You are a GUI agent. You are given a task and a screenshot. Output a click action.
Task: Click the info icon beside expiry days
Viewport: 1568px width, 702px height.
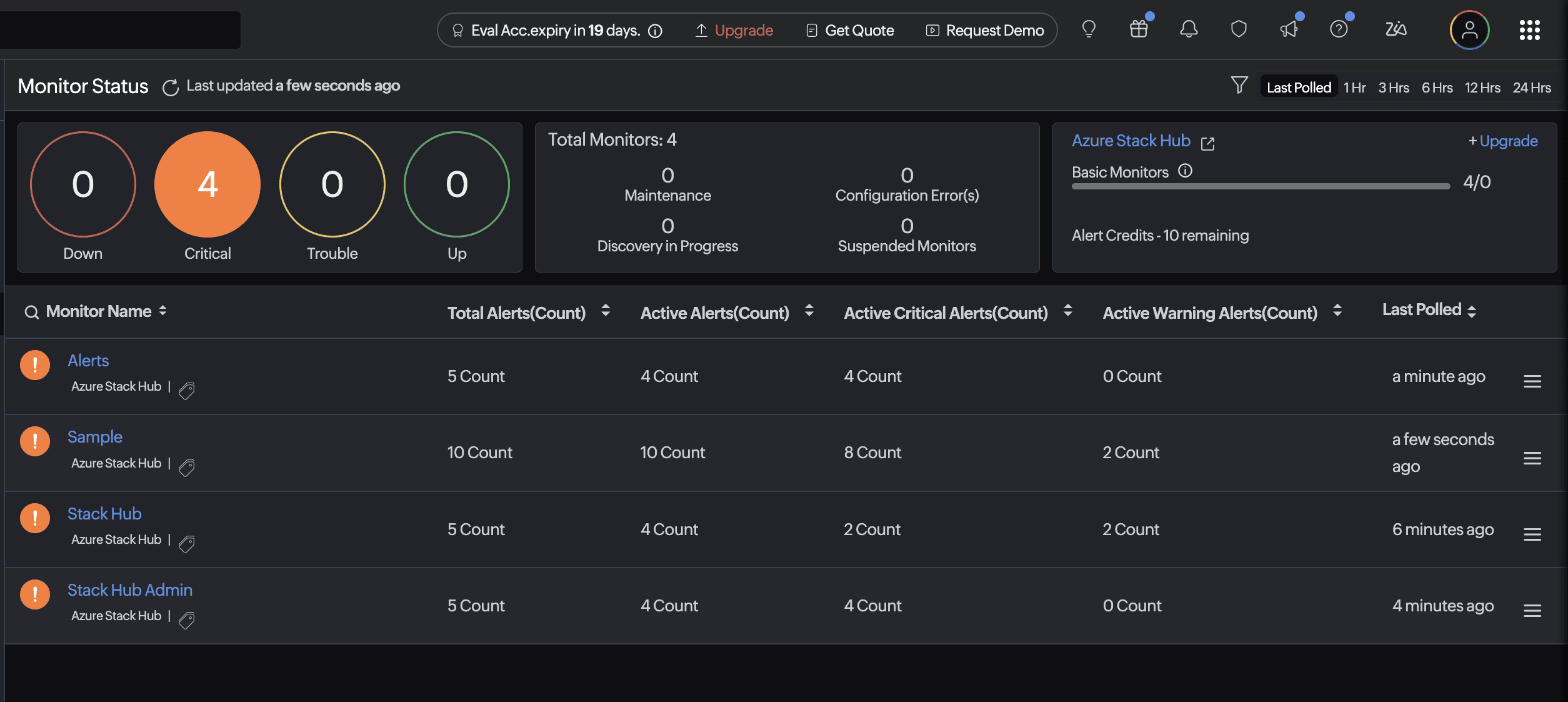pos(655,31)
